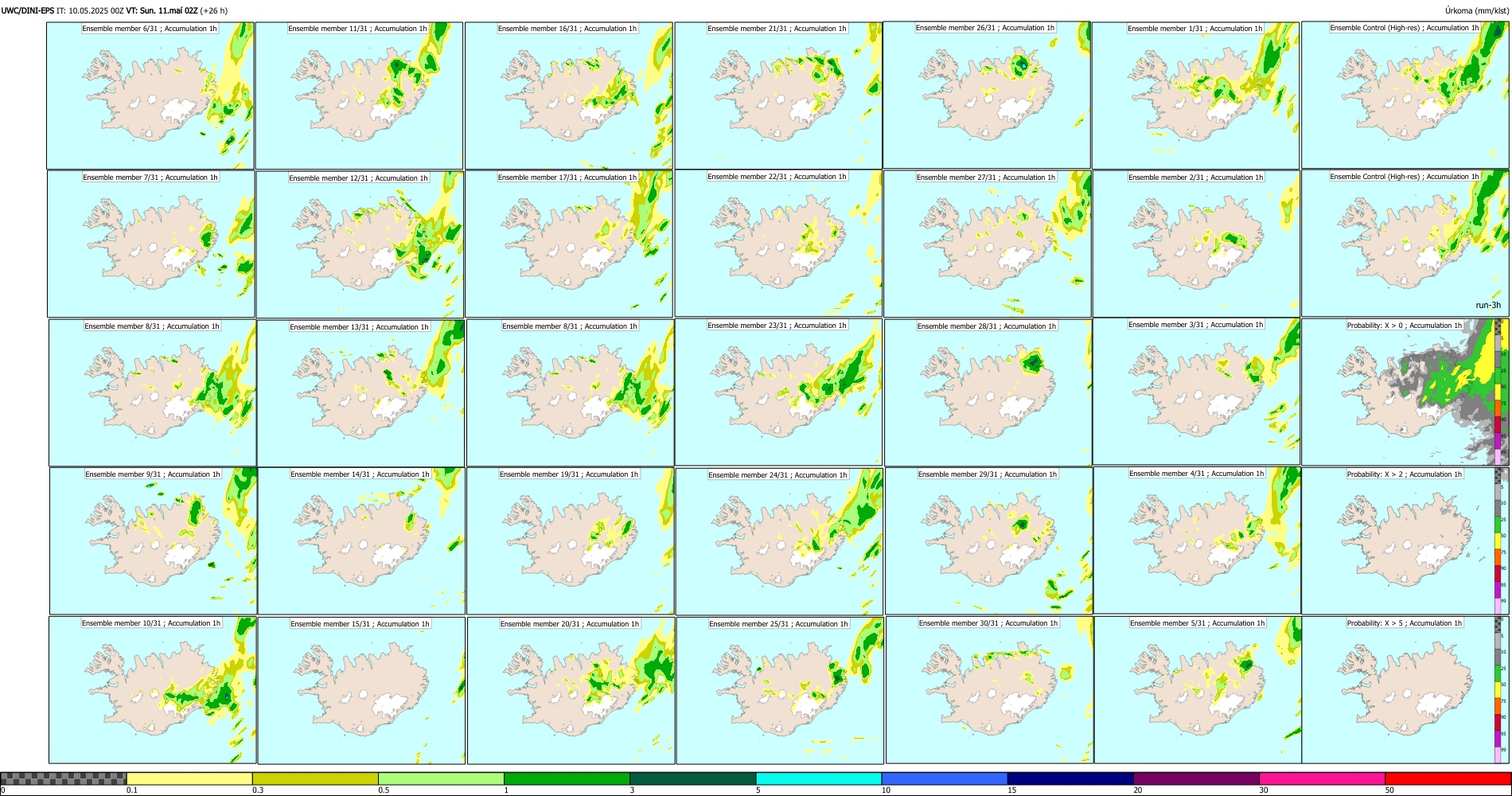View the Probability X > 5 map
Screen dimensions: 1512x796
(x=1405, y=690)
